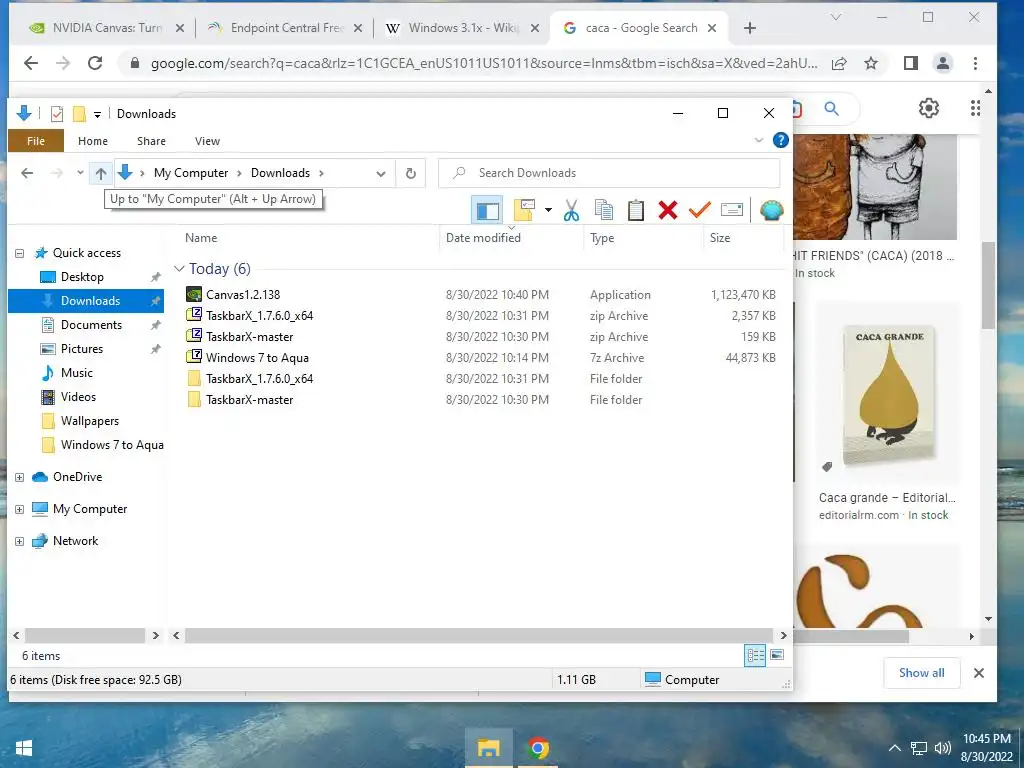This screenshot has width=1024, height=768.
Task: Open Caca grande book image thumbnail
Action: pos(888,395)
